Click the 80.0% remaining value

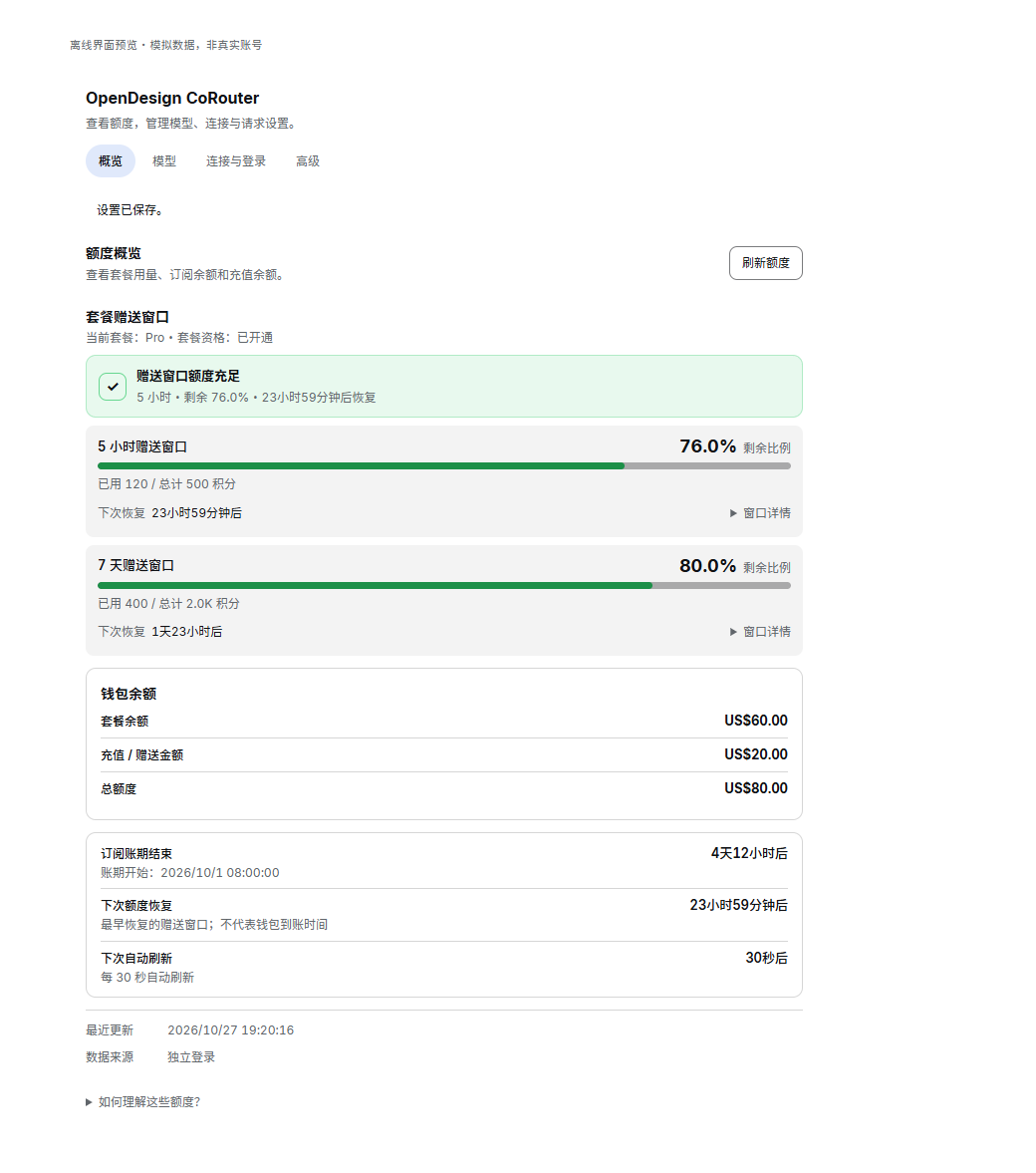click(x=707, y=566)
